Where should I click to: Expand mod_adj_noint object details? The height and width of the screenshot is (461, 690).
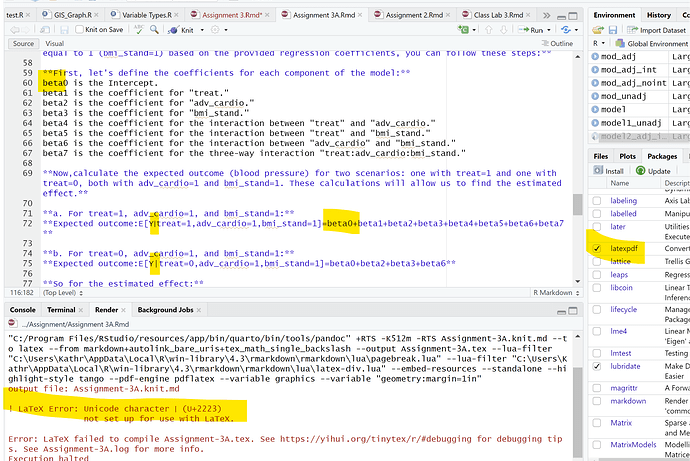595,83
